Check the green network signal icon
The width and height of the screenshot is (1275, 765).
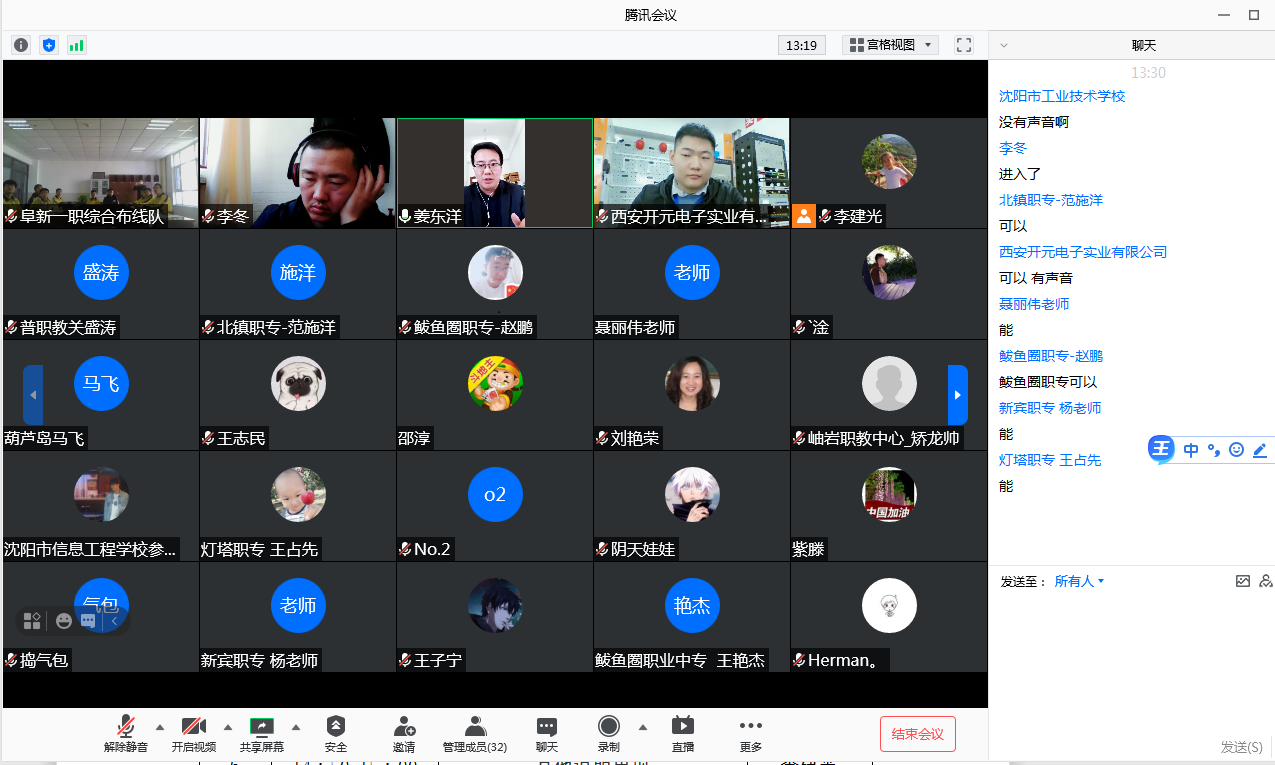(77, 45)
